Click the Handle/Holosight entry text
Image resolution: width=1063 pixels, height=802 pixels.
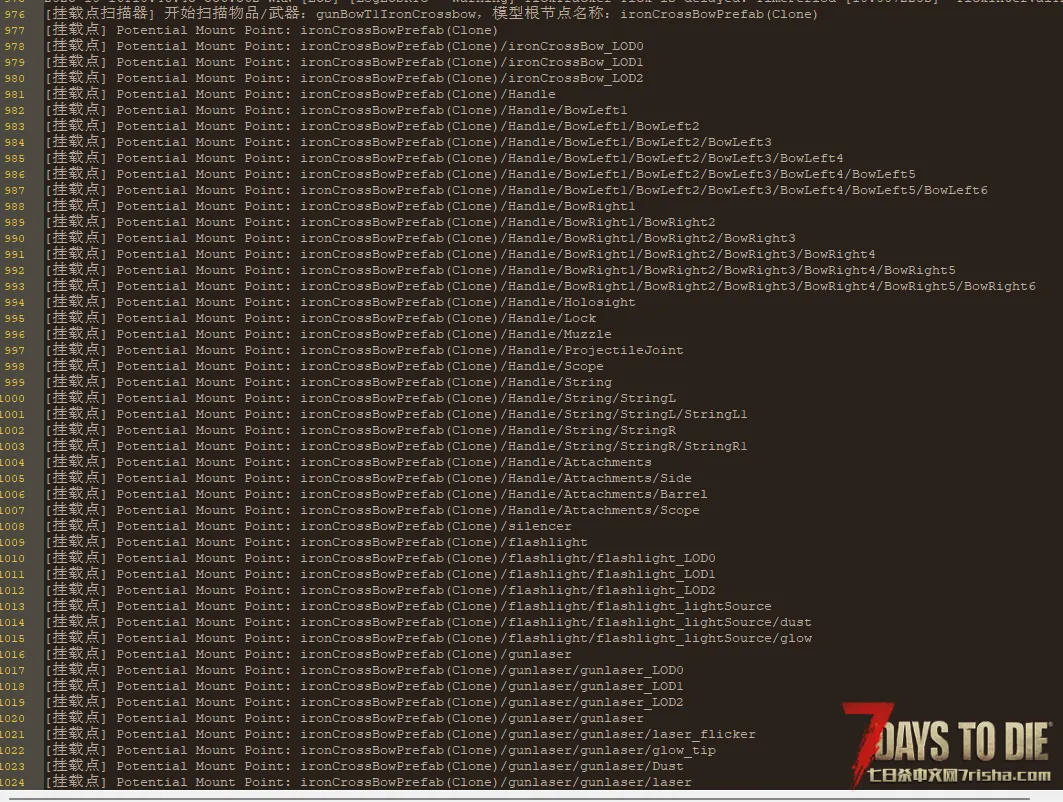[x=571, y=302]
